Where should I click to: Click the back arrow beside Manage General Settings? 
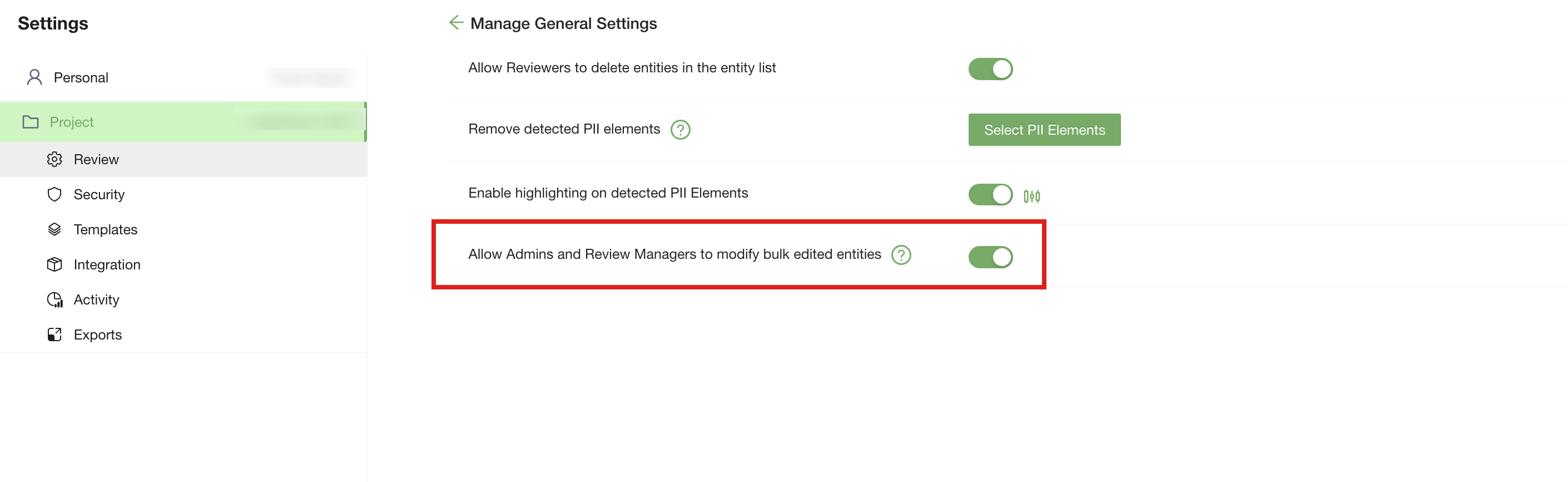coord(456,23)
